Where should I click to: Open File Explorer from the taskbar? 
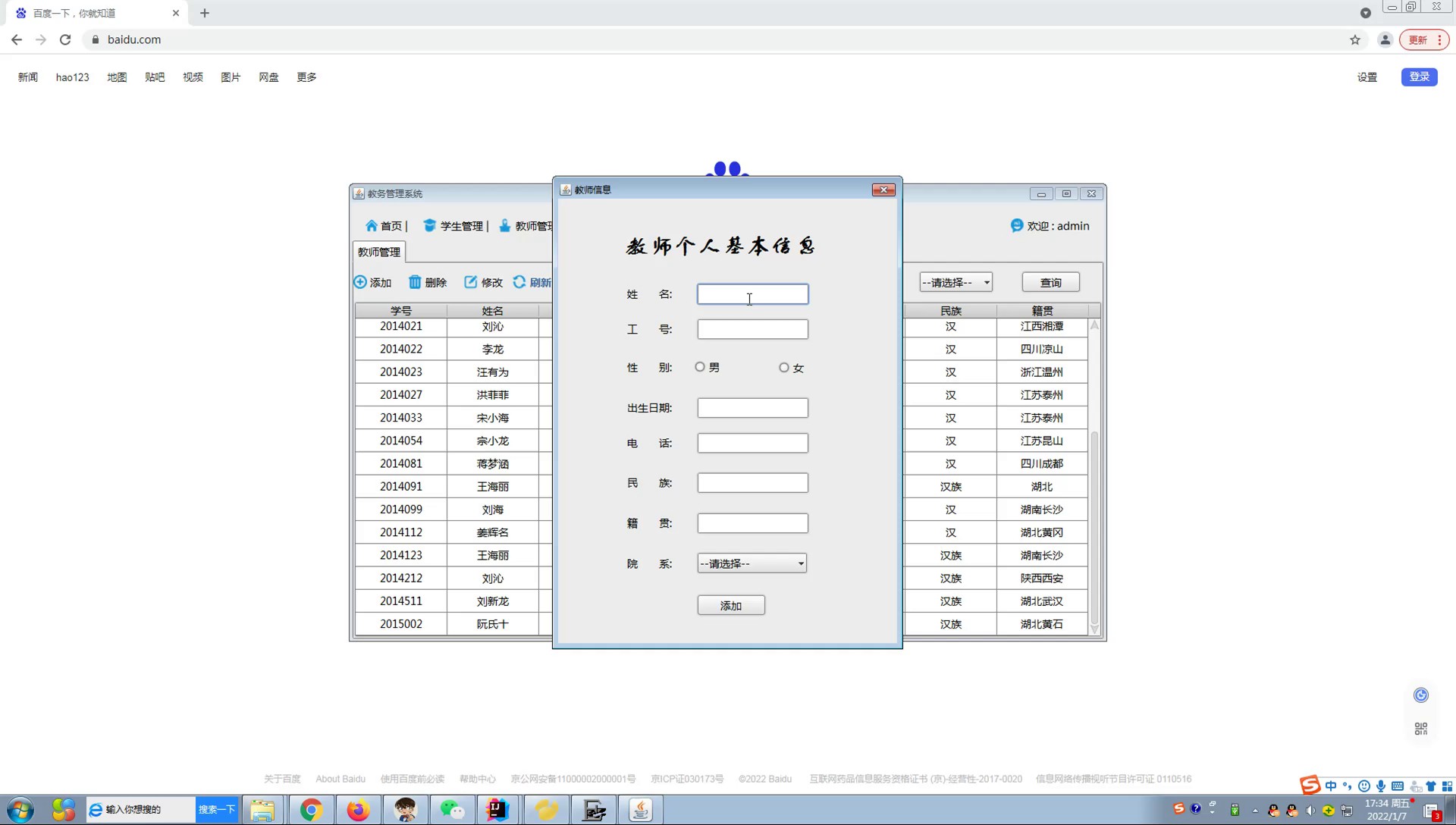pyautogui.click(x=262, y=810)
